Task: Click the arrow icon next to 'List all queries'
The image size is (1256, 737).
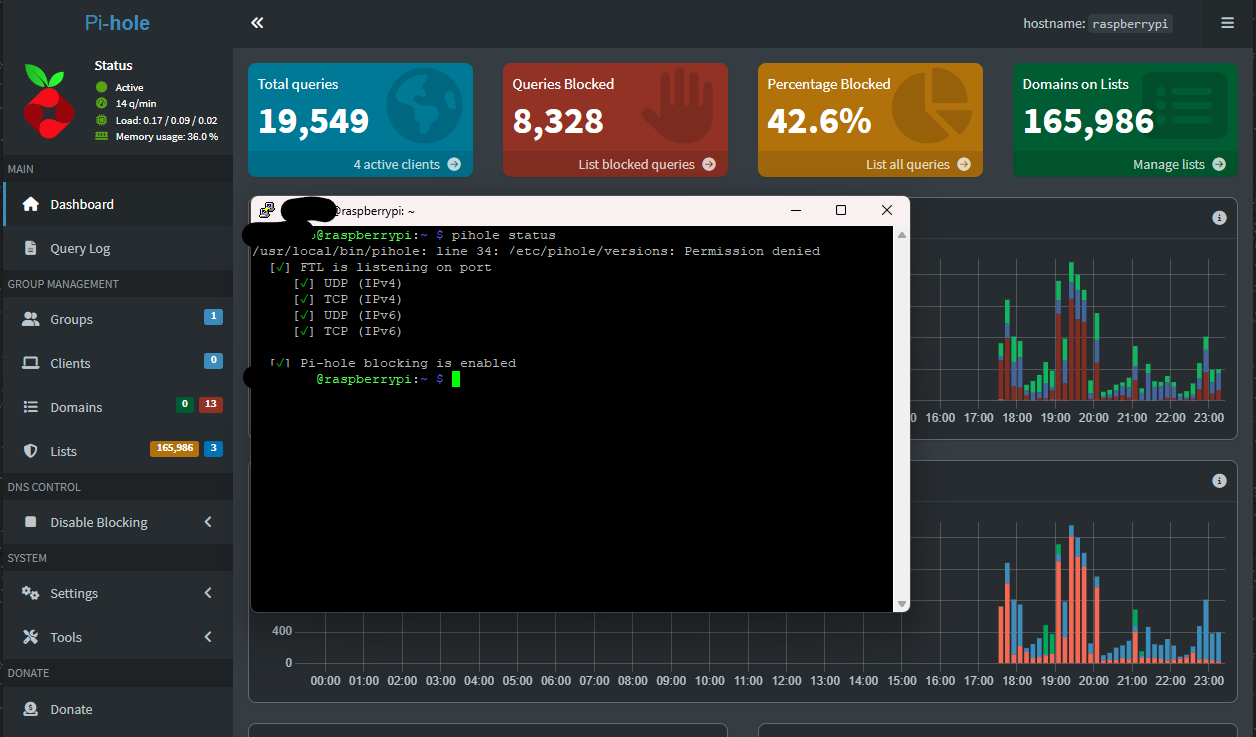Action: tap(964, 164)
